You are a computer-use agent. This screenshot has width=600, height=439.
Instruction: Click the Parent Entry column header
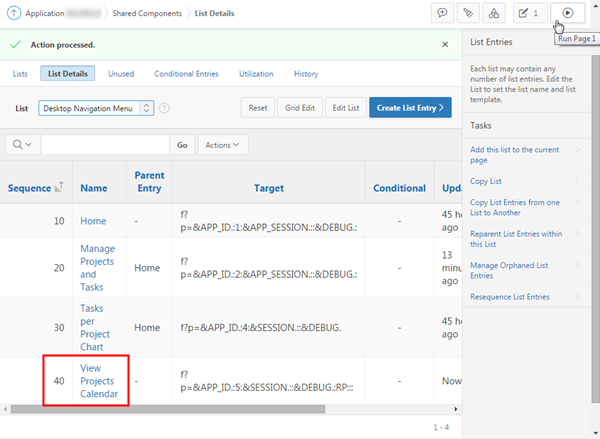149,182
